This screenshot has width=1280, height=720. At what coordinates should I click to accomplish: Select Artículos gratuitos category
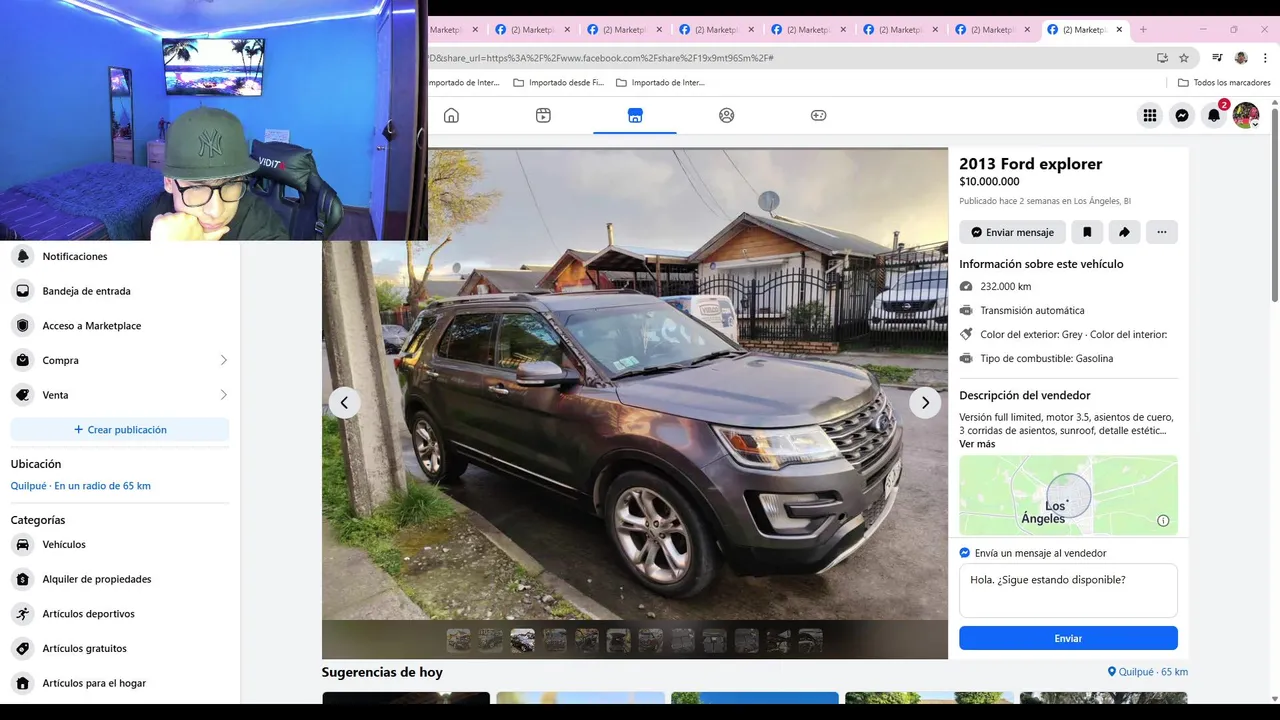pyautogui.click(x=120, y=648)
